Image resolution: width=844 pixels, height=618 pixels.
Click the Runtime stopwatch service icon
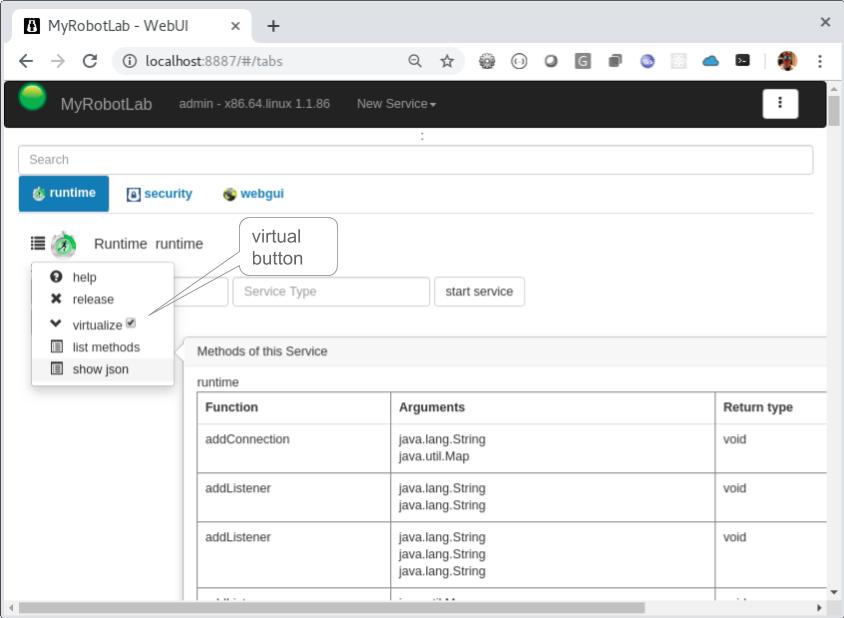click(x=64, y=245)
